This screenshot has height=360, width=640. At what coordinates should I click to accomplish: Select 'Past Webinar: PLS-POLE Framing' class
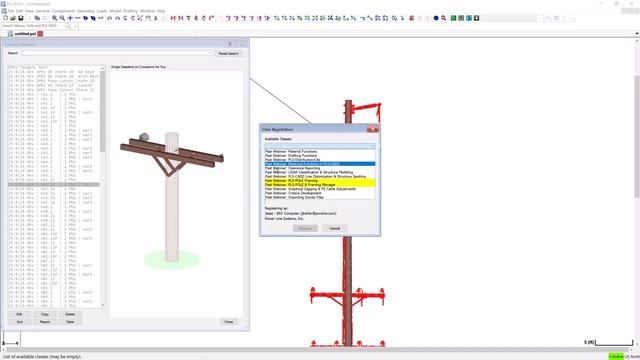320,180
